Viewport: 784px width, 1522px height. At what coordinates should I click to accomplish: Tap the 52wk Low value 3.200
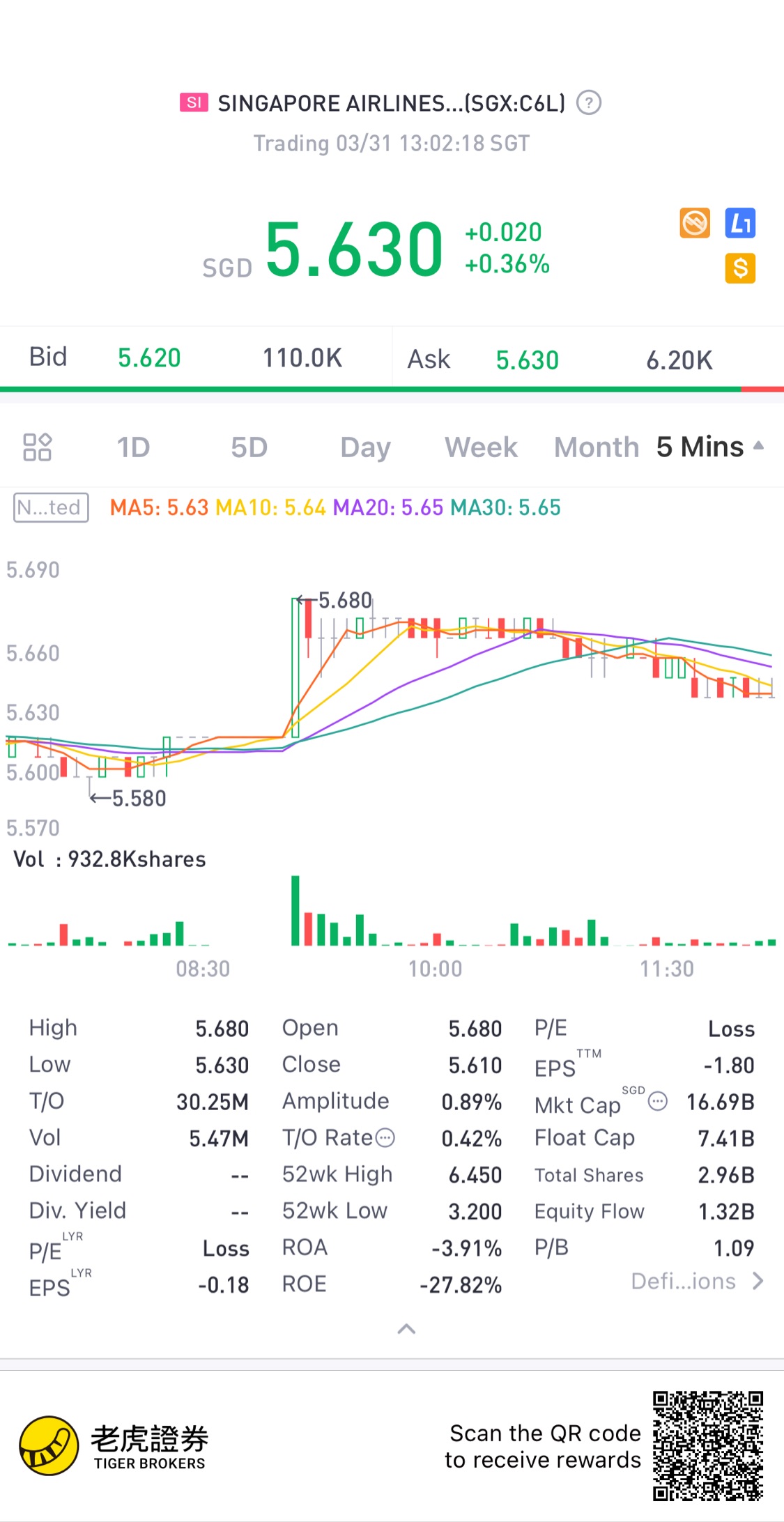point(475,1211)
